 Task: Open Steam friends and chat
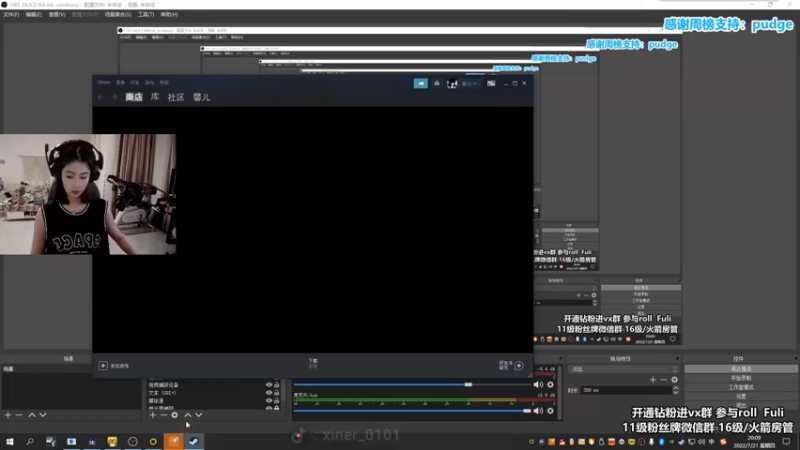[519, 365]
